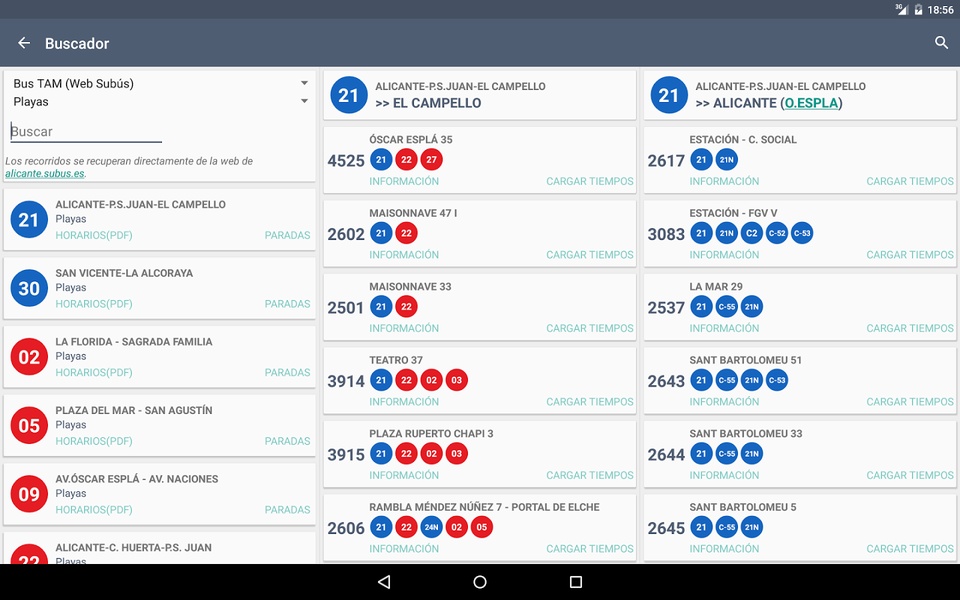
Task: Load times for stop 2643 SANT BARTOLOMEU 51
Action: 910,402
